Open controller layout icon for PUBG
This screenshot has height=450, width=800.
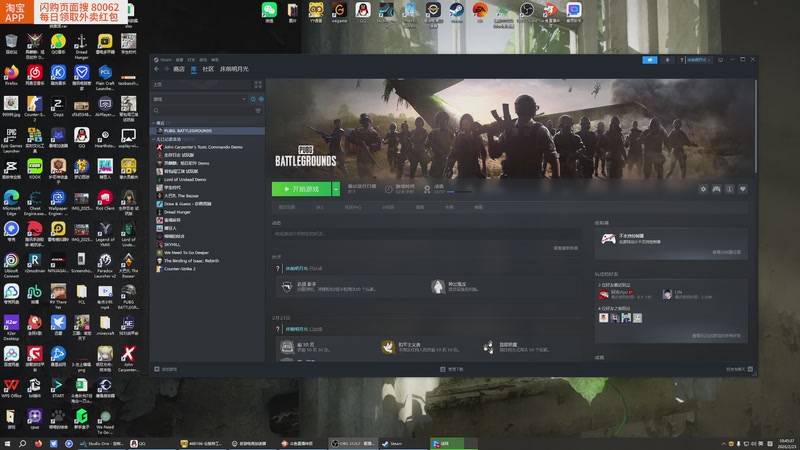[x=716, y=189]
